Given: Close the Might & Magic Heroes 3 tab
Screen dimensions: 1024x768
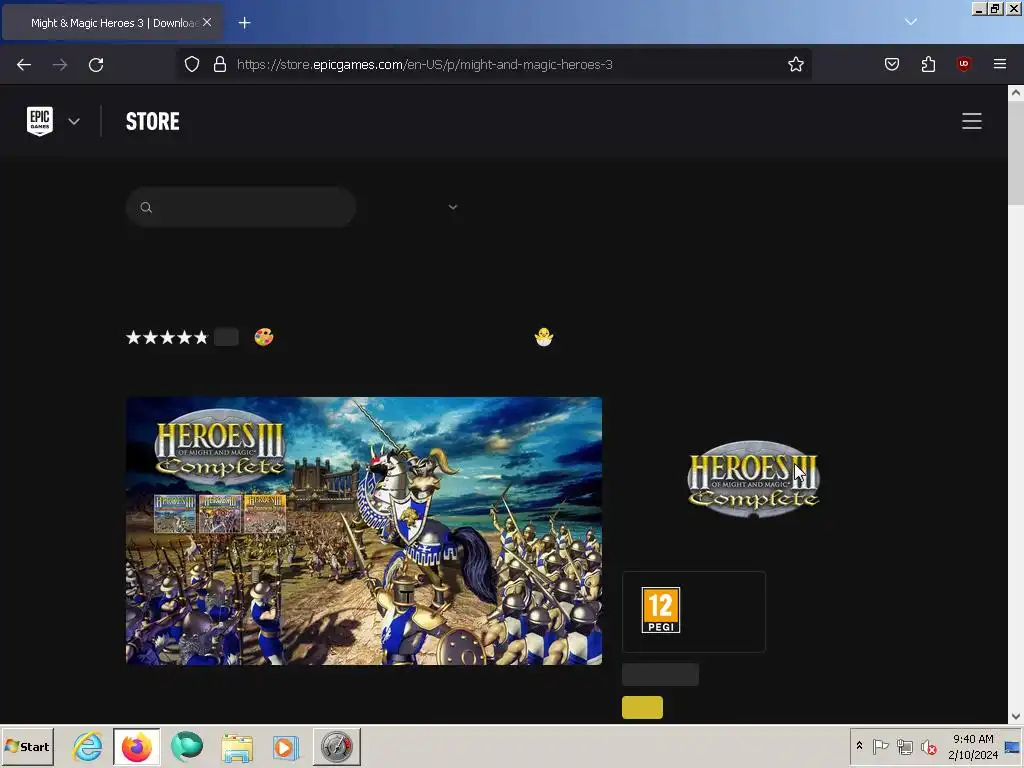Looking at the screenshot, I should click(x=207, y=22).
